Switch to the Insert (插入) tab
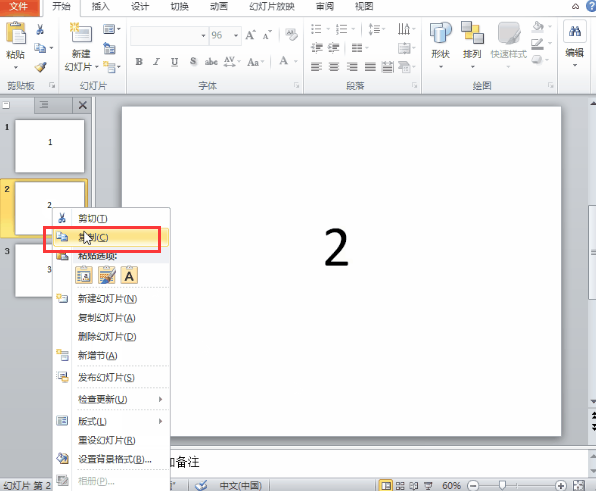 (100, 6)
